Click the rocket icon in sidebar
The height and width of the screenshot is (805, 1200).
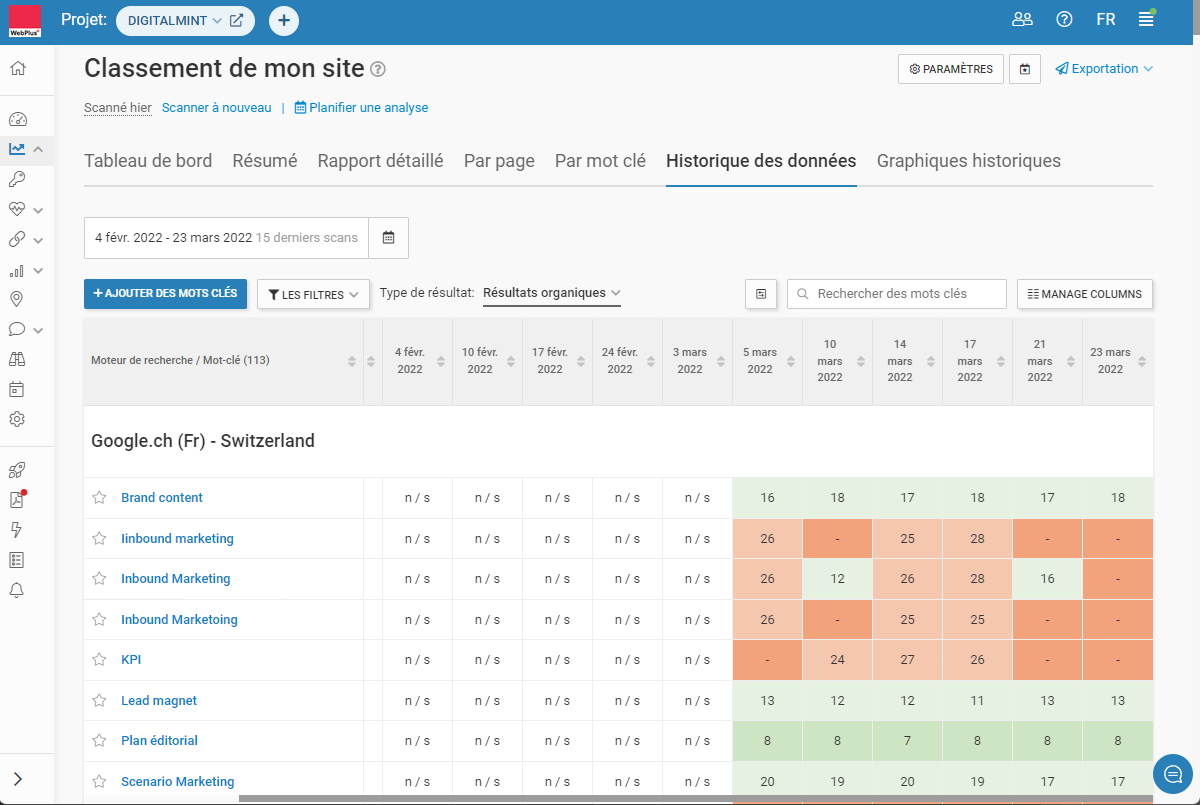pos(17,470)
